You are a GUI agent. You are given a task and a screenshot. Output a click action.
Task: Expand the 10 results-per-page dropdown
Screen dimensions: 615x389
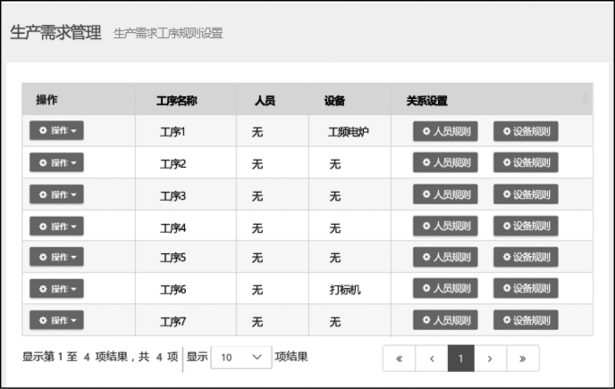pyautogui.click(x=241, y=357)
